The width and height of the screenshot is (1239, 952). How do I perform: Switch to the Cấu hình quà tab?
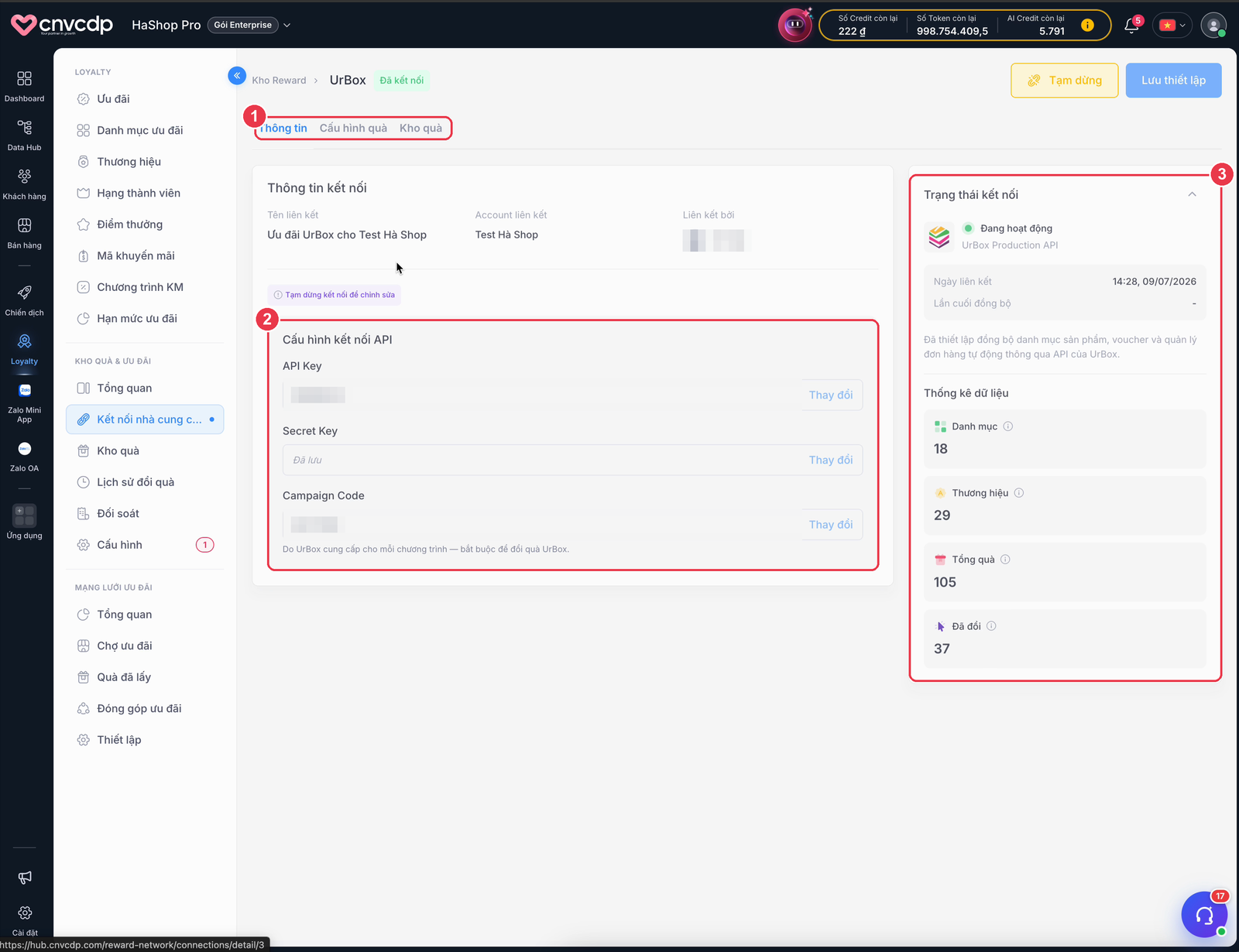[353, 128]
